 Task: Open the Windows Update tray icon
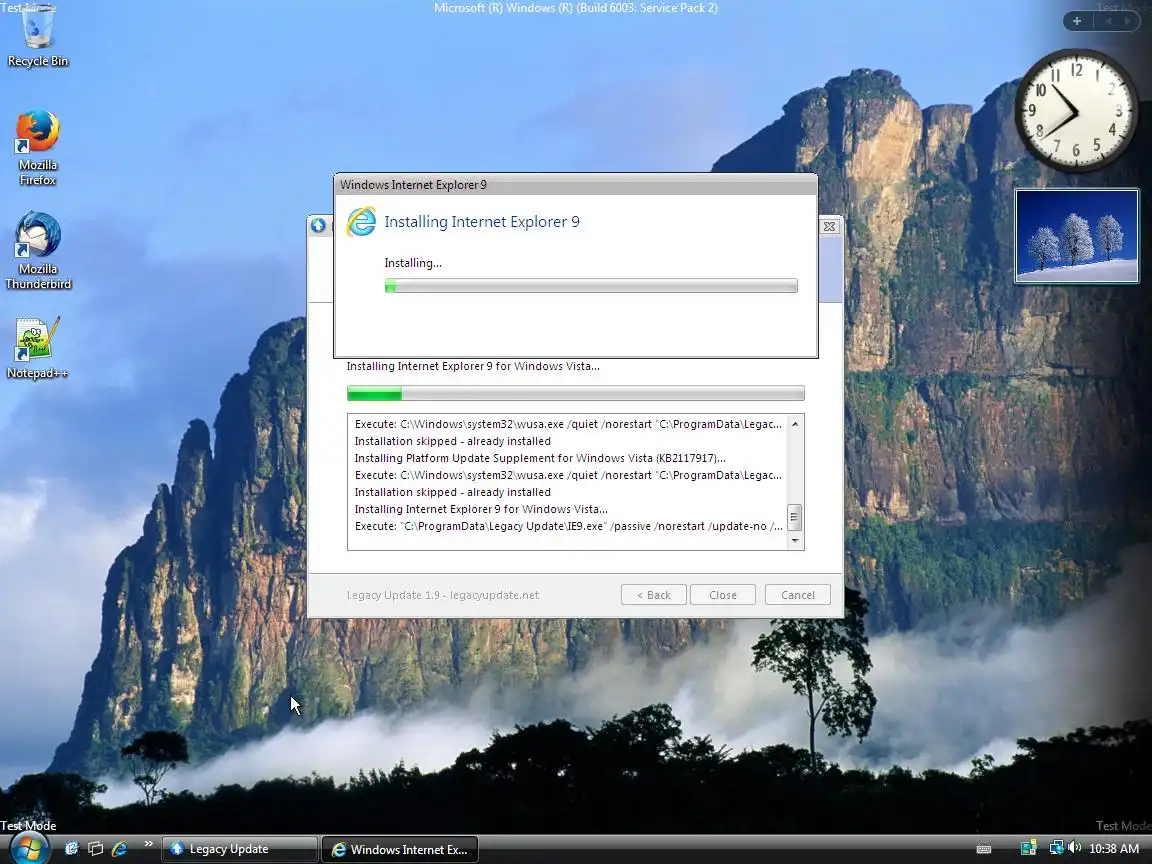coord(1029,849)
